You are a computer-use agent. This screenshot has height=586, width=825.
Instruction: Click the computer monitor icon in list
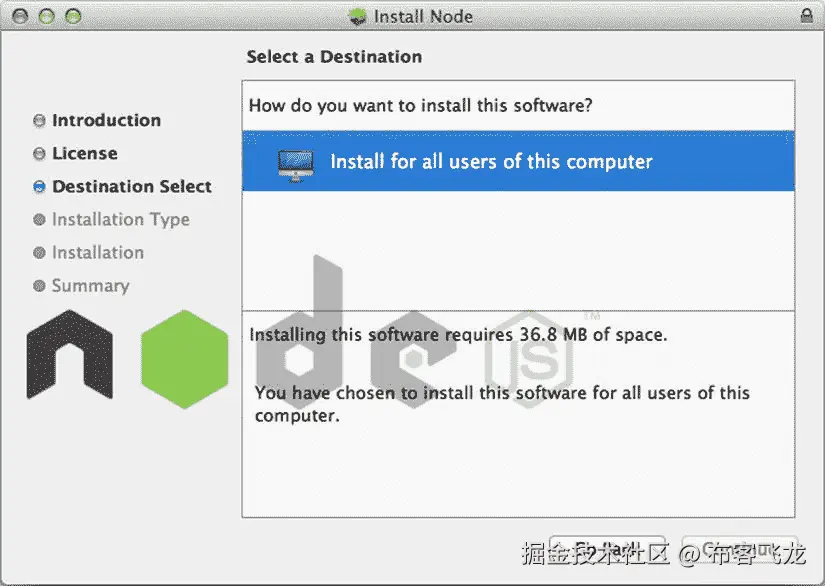(x=296, y=166)
